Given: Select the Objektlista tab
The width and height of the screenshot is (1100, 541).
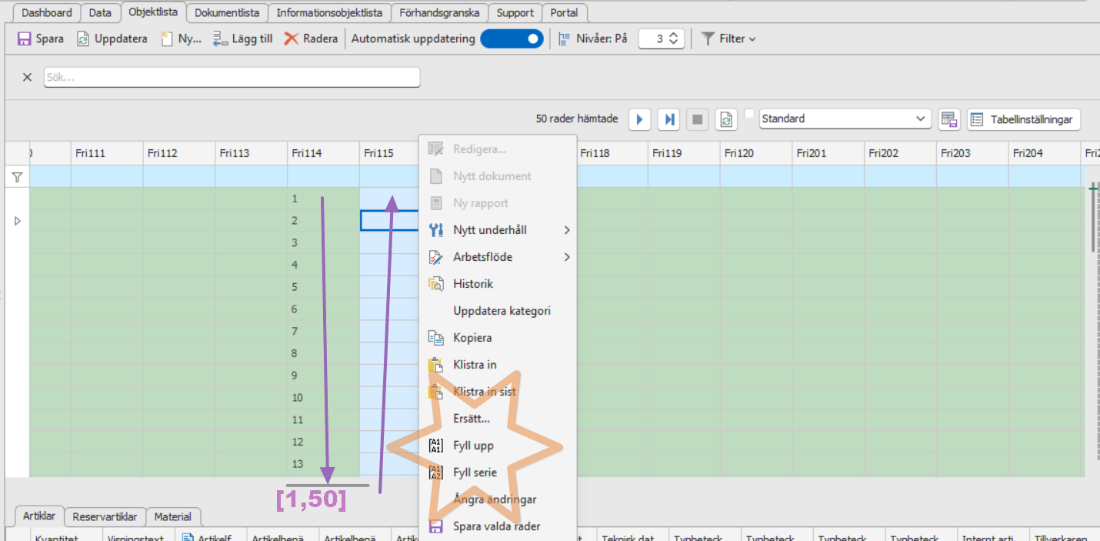Looking at the screenshot, I should pyautogui.click(x=153, y=12).
